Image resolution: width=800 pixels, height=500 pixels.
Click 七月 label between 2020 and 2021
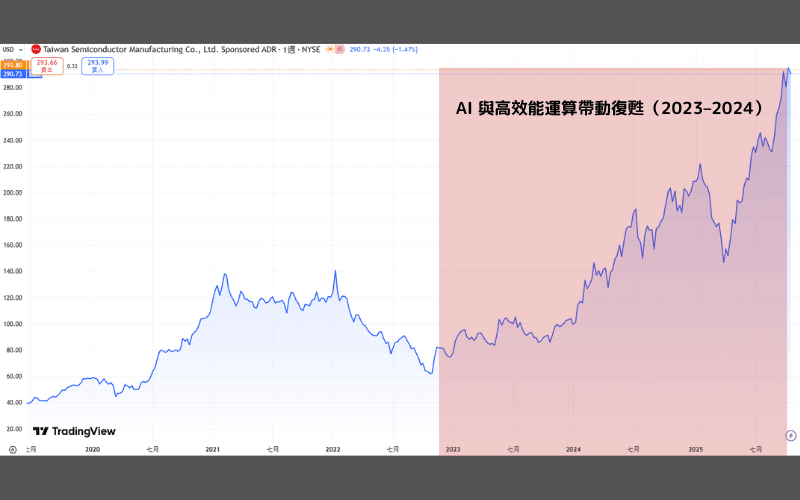[153, 449]
